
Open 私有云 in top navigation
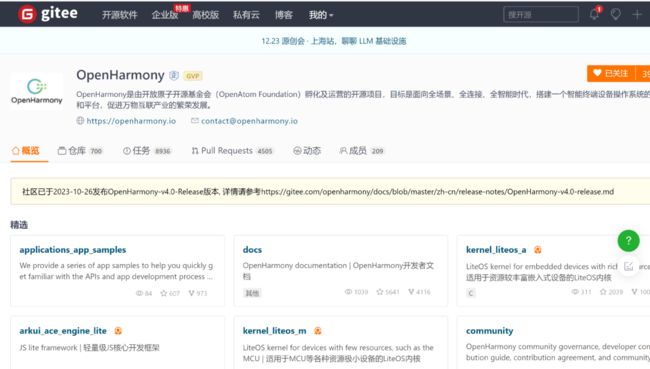click(x=246, y=15)
